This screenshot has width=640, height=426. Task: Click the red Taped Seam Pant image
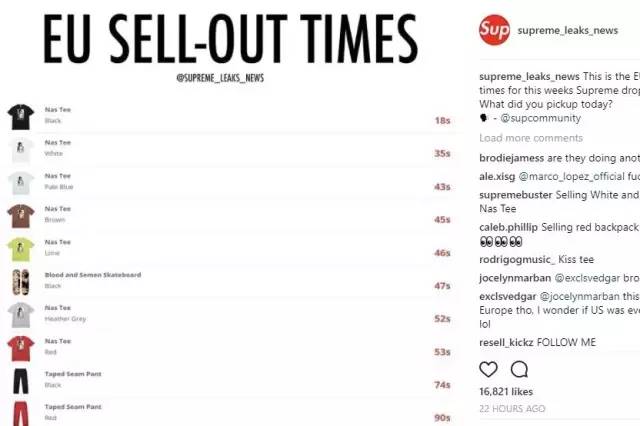(x=21, y=413)
